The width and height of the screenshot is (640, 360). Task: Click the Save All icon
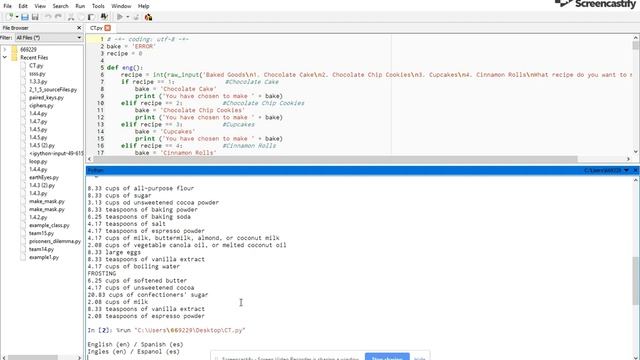pos(35,17)
